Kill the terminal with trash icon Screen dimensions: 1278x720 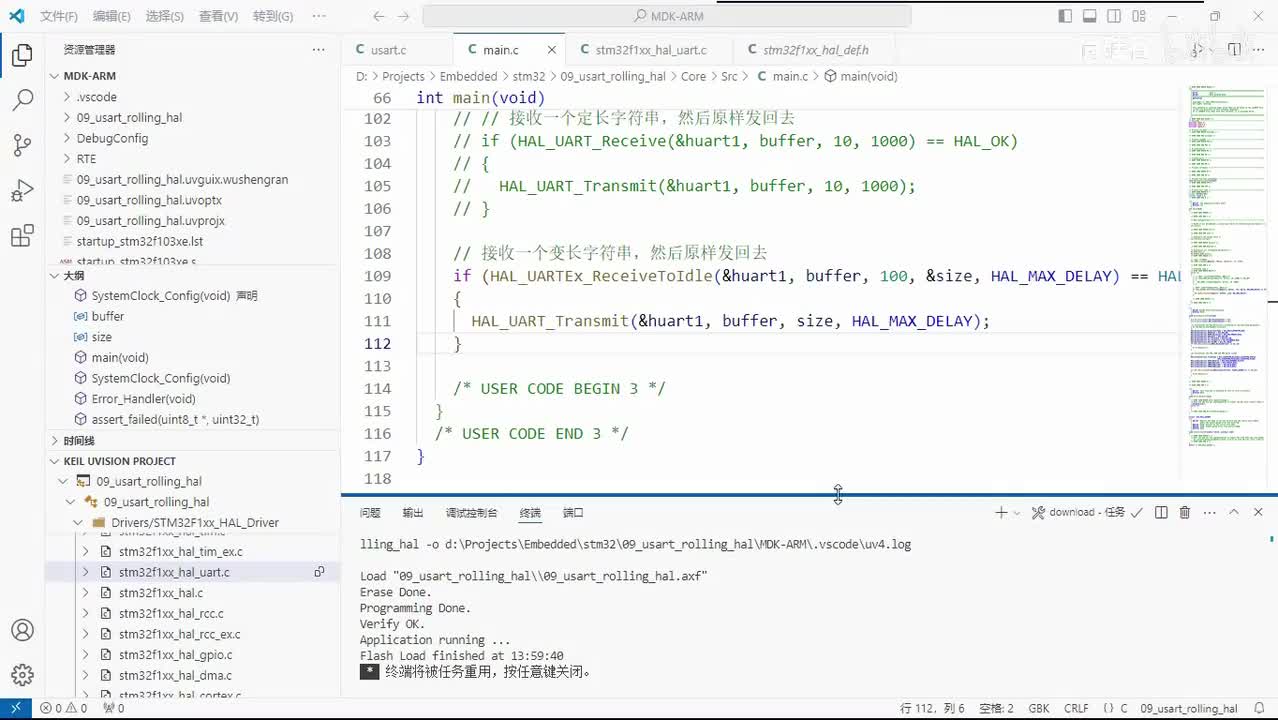pos(1185,512)
